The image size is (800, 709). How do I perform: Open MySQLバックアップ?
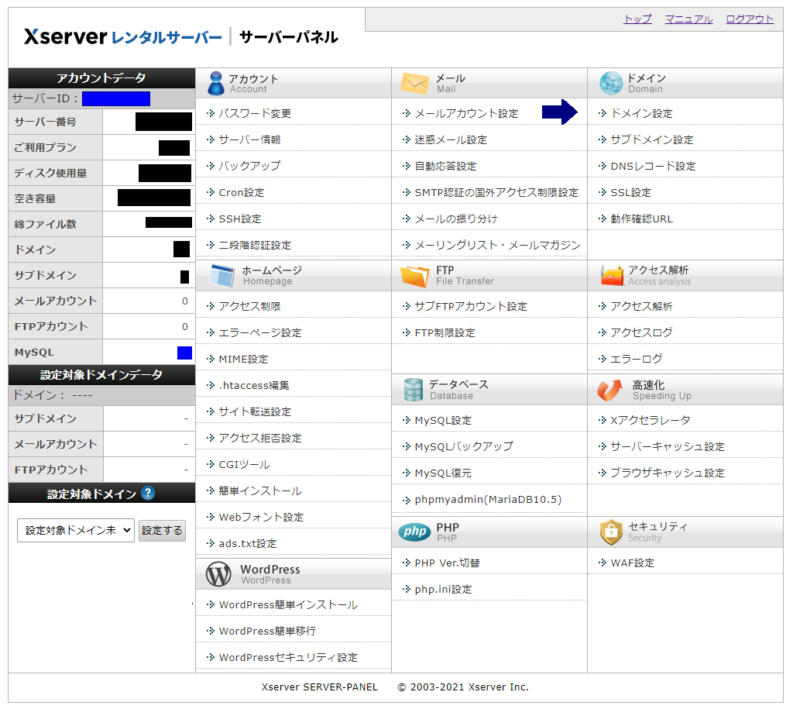tap(463, 446)
